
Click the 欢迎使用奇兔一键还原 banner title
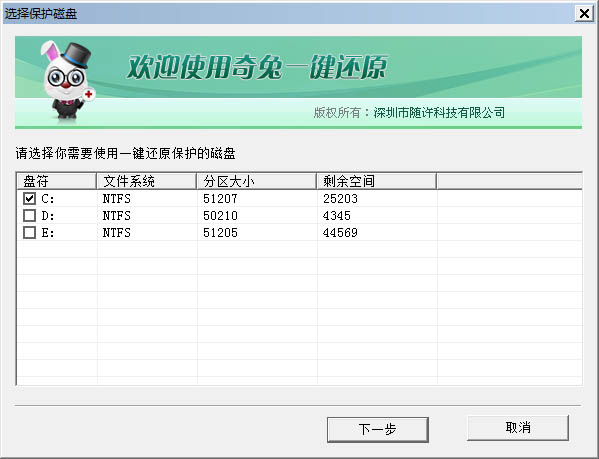pos(257,67)
